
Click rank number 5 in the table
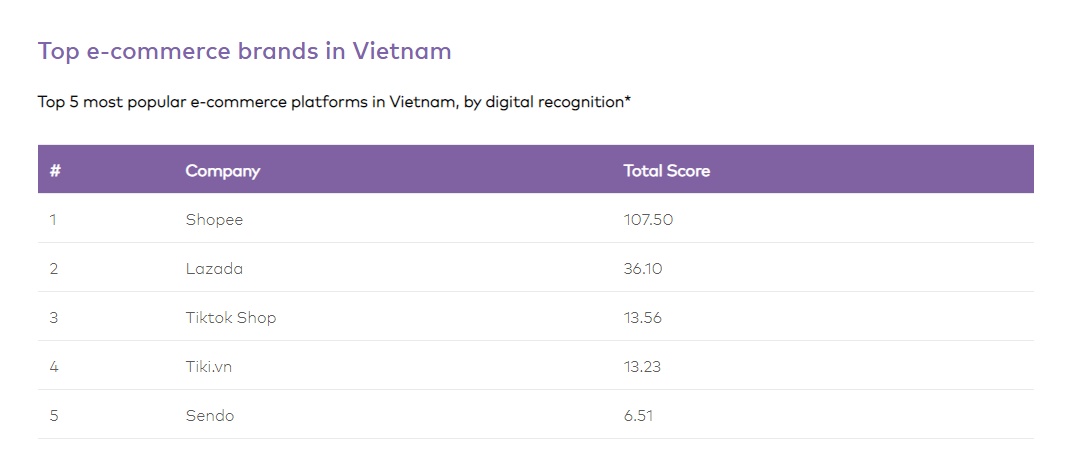[x=54, y=415]
